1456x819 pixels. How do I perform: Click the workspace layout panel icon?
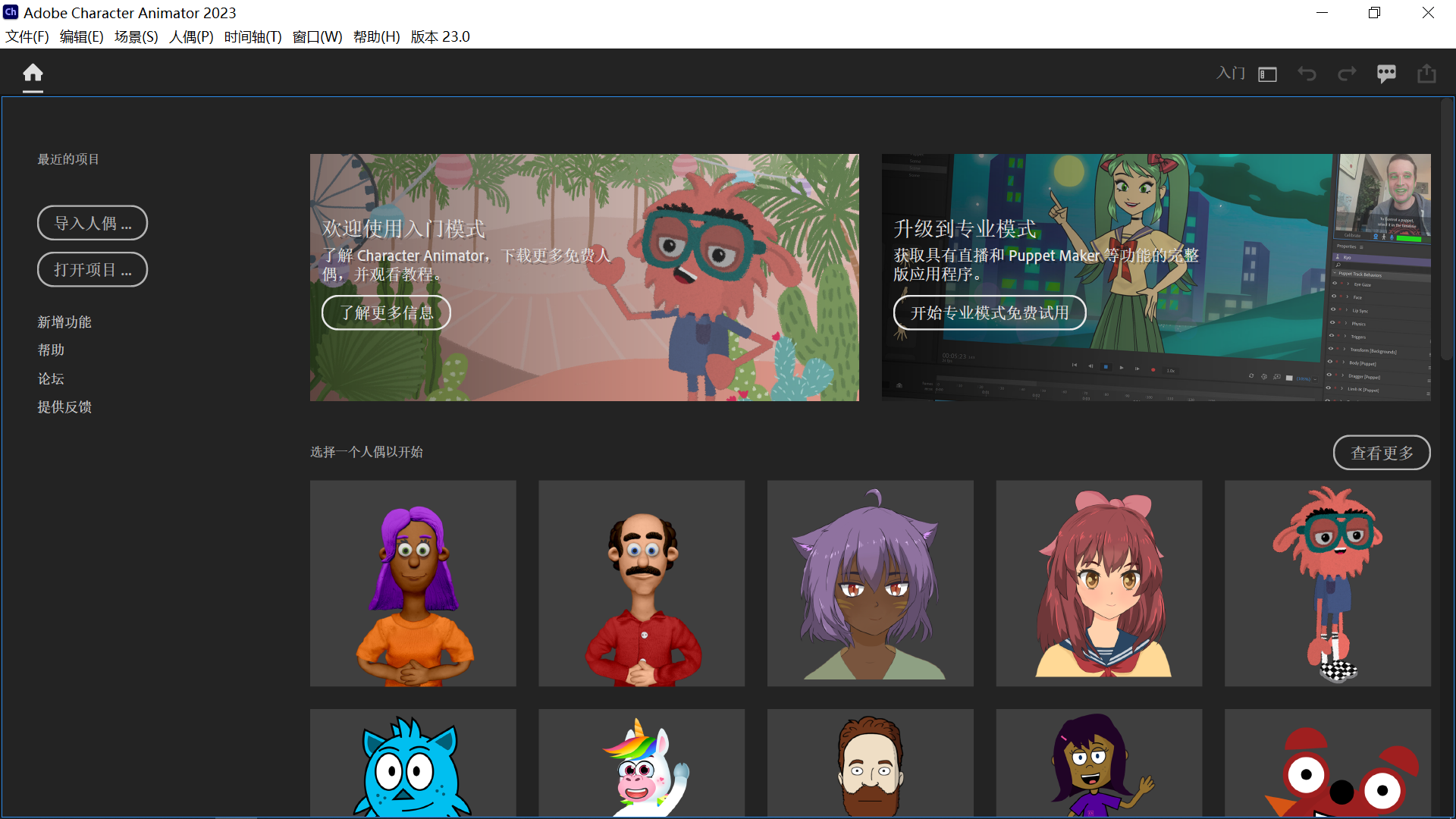pyautogui.click(x=1268, y=74)
